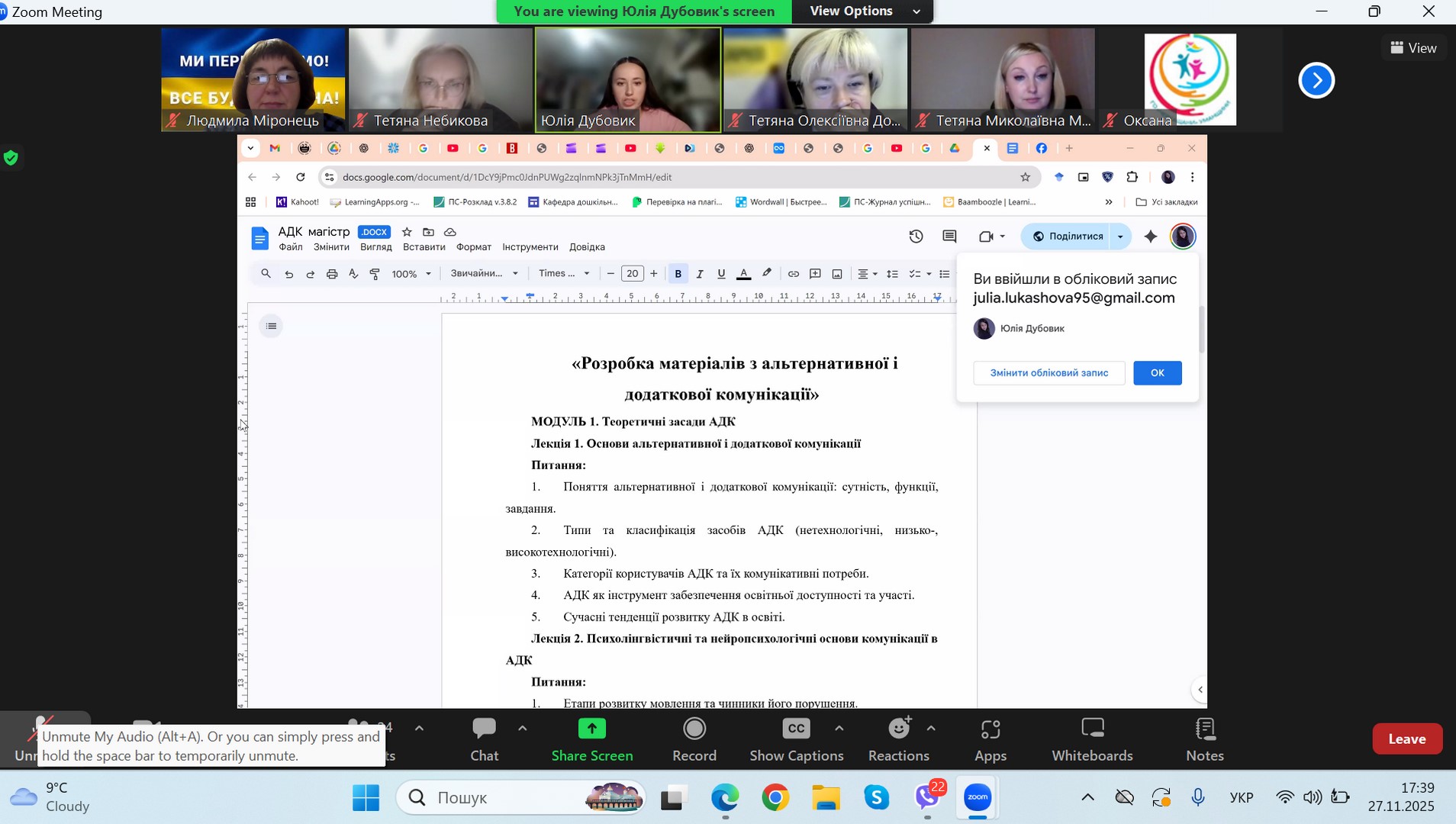Expand the arrow next to Chat
The width and height of the screenshot is (1456, 824).
click(x=523, y=729)
